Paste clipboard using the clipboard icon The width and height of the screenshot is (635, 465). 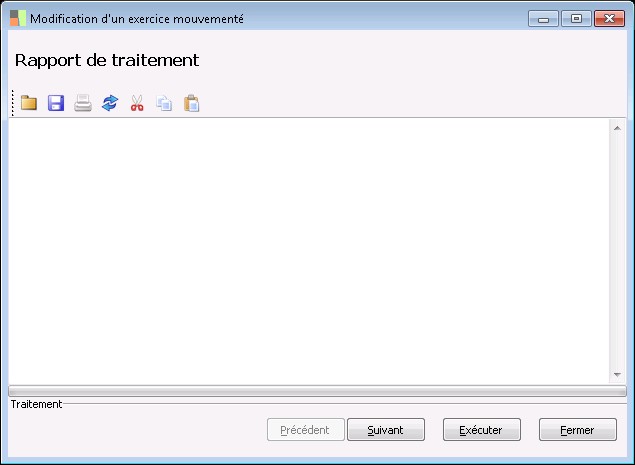point(191,103)
